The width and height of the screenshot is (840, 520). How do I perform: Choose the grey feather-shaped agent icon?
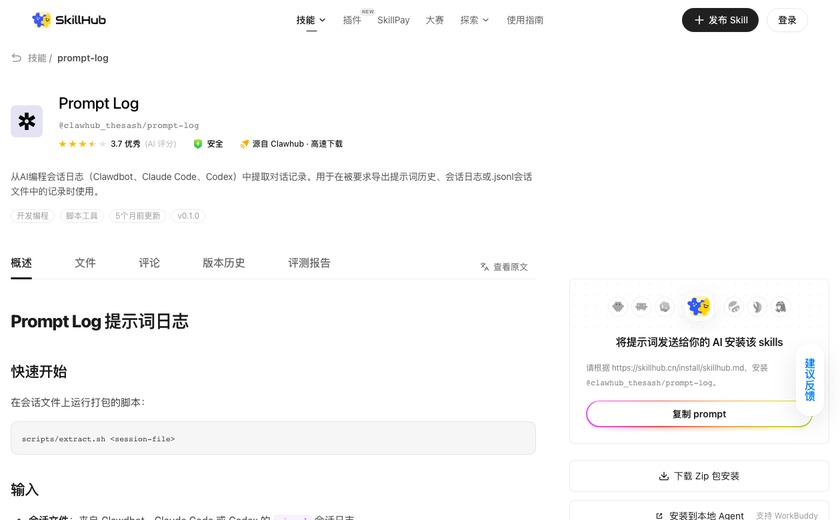757,307
